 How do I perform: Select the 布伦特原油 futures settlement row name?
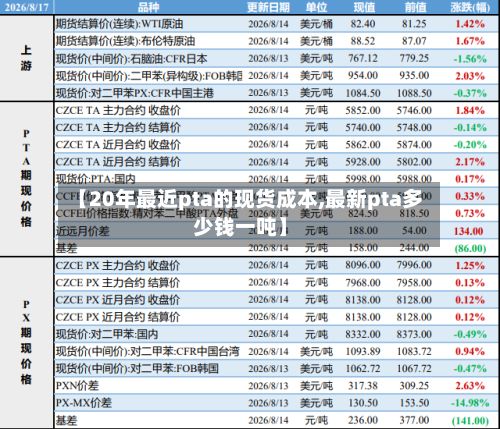125,41
